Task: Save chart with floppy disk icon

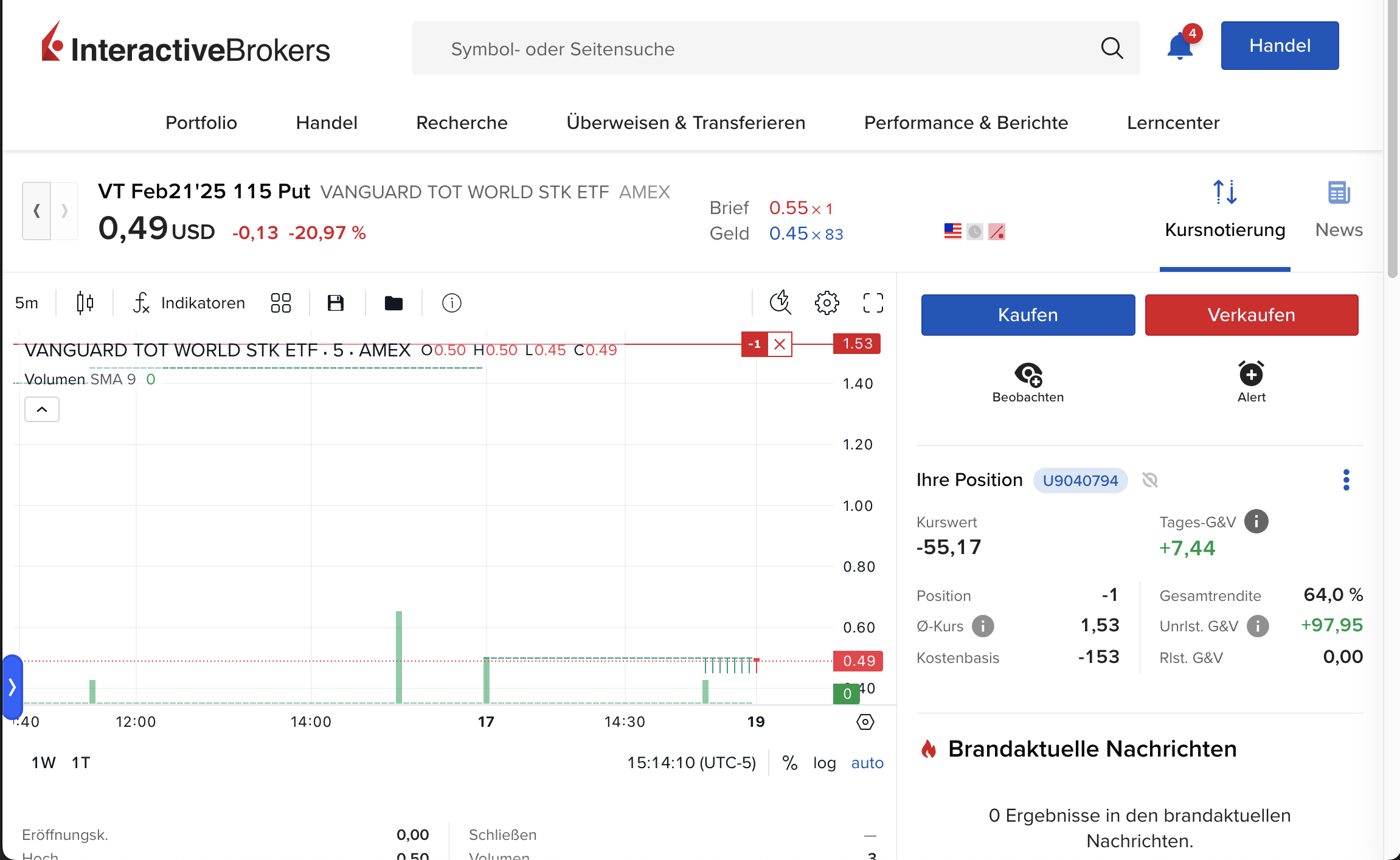Action: click(x=336, y=303)
